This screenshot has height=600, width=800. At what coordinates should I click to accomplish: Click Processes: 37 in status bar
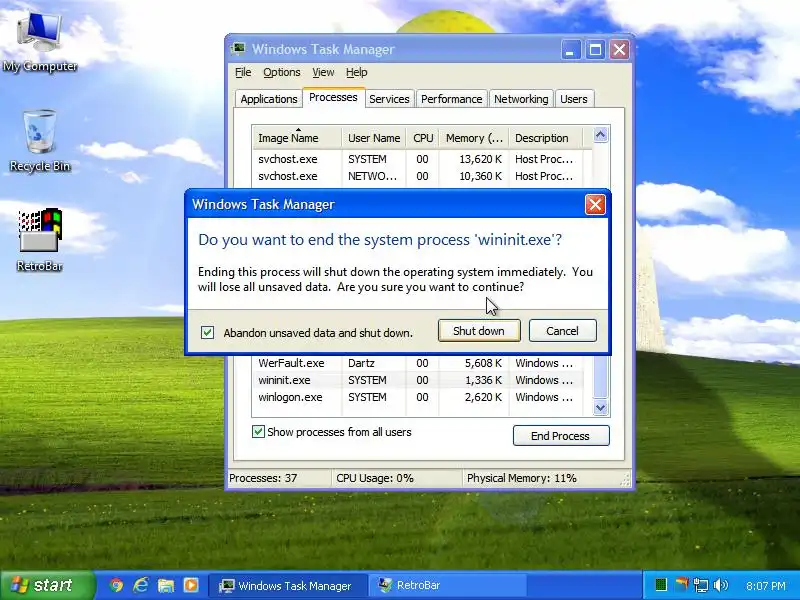pos(263,478)
